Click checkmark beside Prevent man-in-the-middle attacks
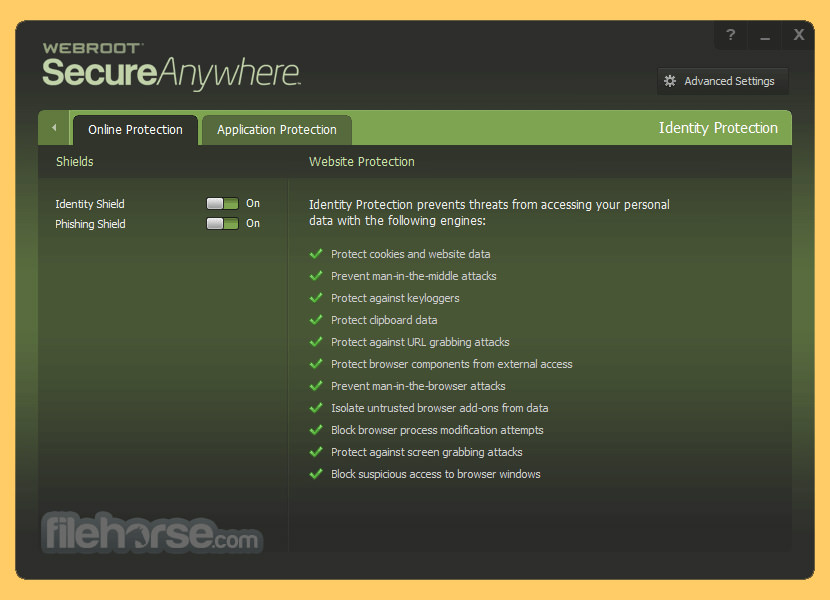 [x=316, y=276]
